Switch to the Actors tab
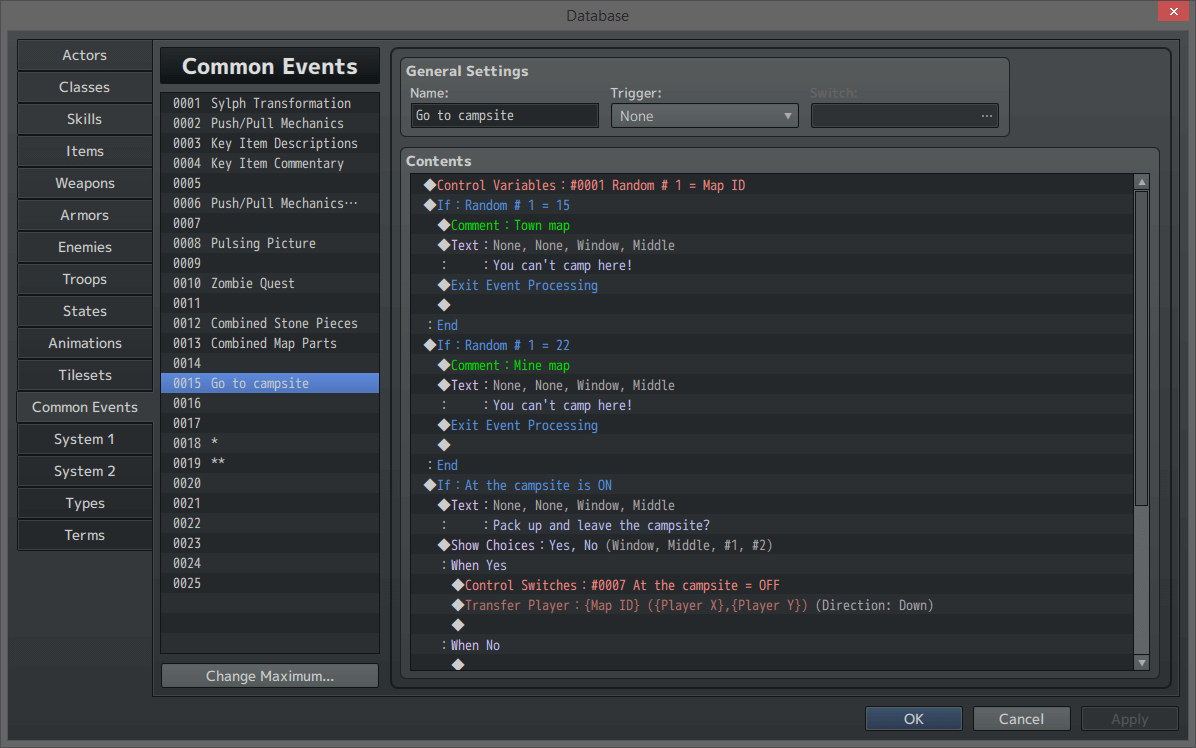The width and height of the screenshot is (1196, 748). pos(85,55)
